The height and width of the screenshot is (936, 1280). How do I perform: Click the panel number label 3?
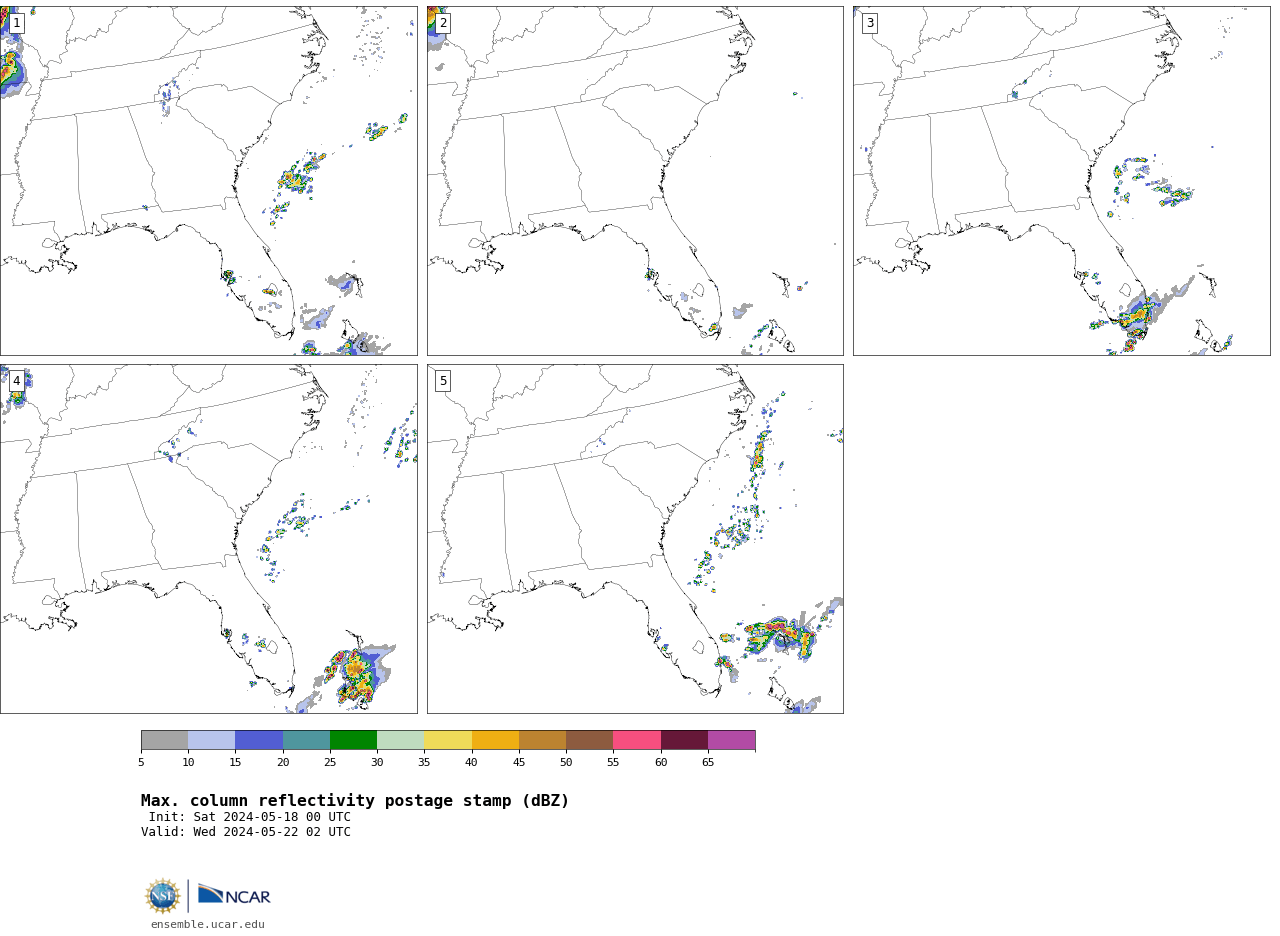pos(869,23)
